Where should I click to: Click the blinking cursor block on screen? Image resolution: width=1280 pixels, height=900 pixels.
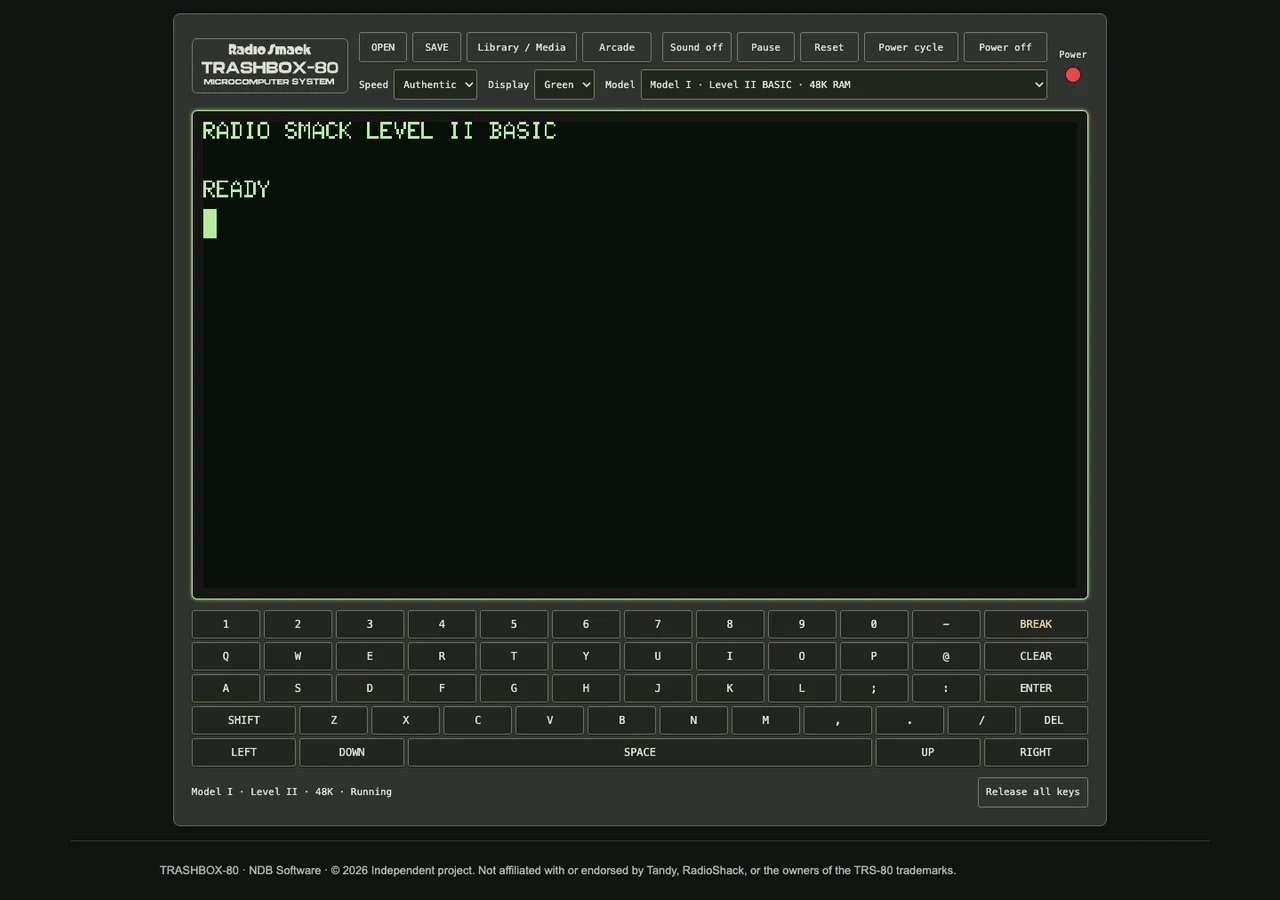pyautogui.click(x=210, y=223)
